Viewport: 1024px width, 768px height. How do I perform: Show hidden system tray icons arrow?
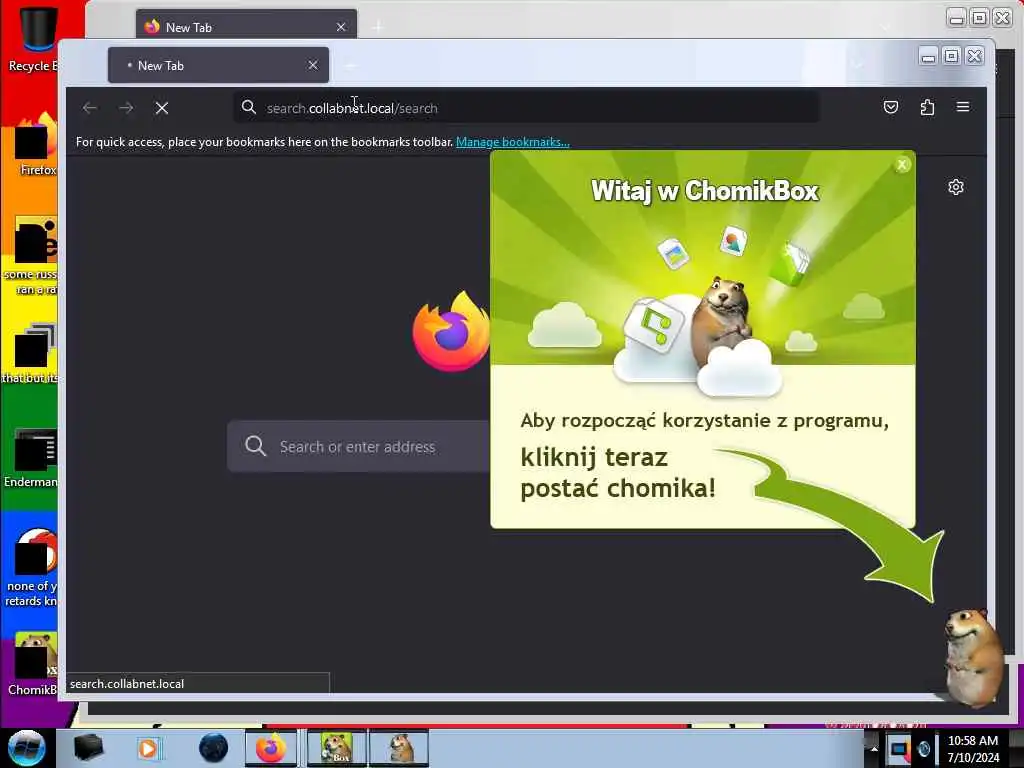(874, 749)
